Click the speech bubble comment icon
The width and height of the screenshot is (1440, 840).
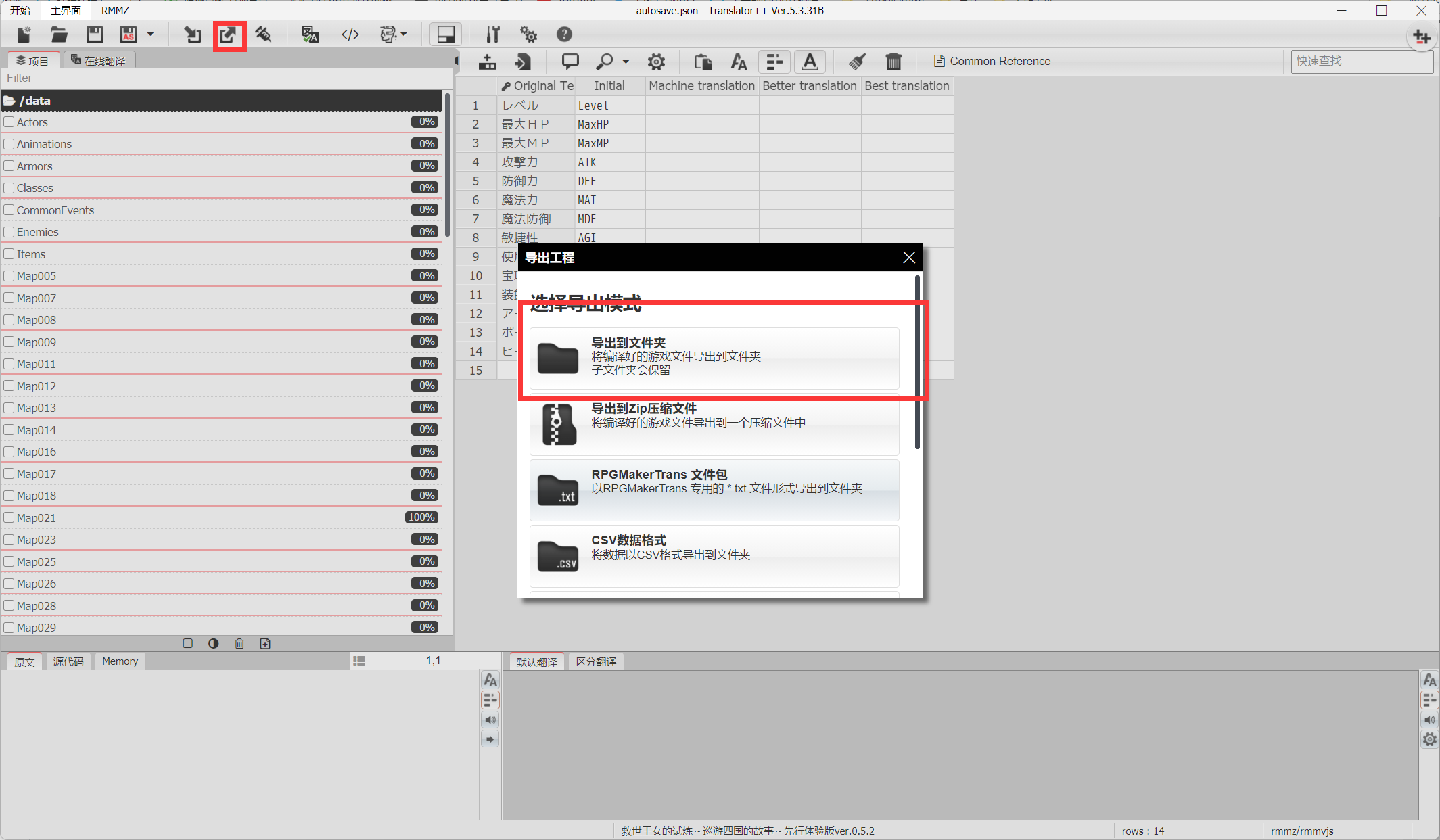570,62
